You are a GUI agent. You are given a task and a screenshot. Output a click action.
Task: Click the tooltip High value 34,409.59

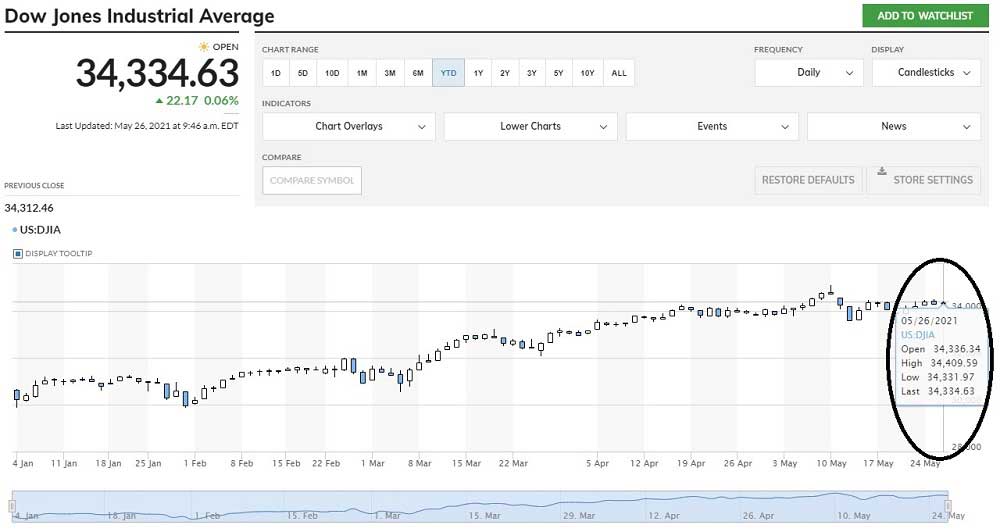[x=954, y=363]
